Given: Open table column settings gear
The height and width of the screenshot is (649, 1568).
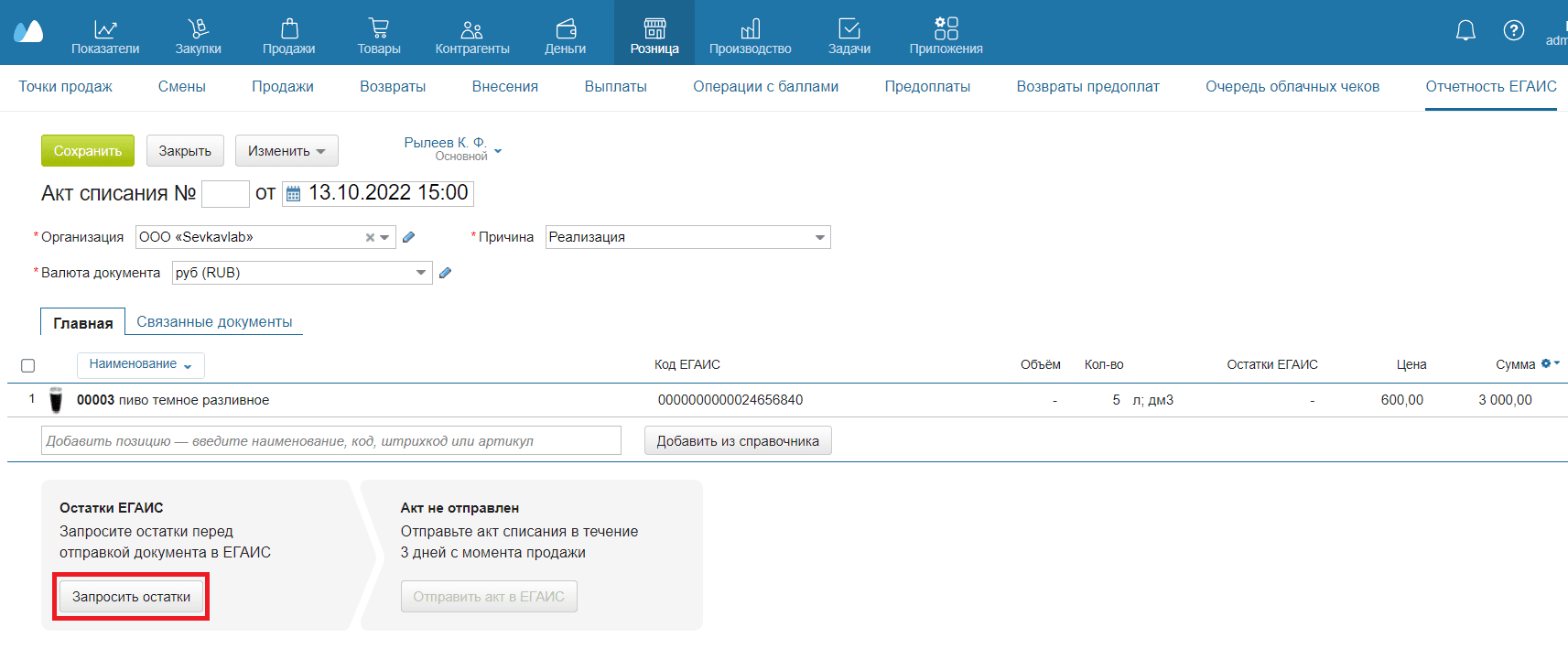Looking at the screenshot, I should pyautogui.click(x=1549, y=363).
